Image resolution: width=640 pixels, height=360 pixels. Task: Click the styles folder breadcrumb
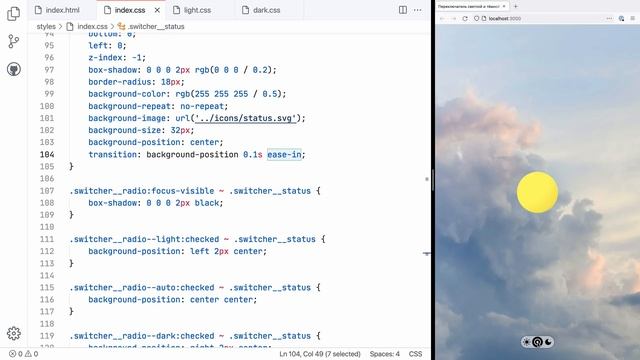pos(46,27)
